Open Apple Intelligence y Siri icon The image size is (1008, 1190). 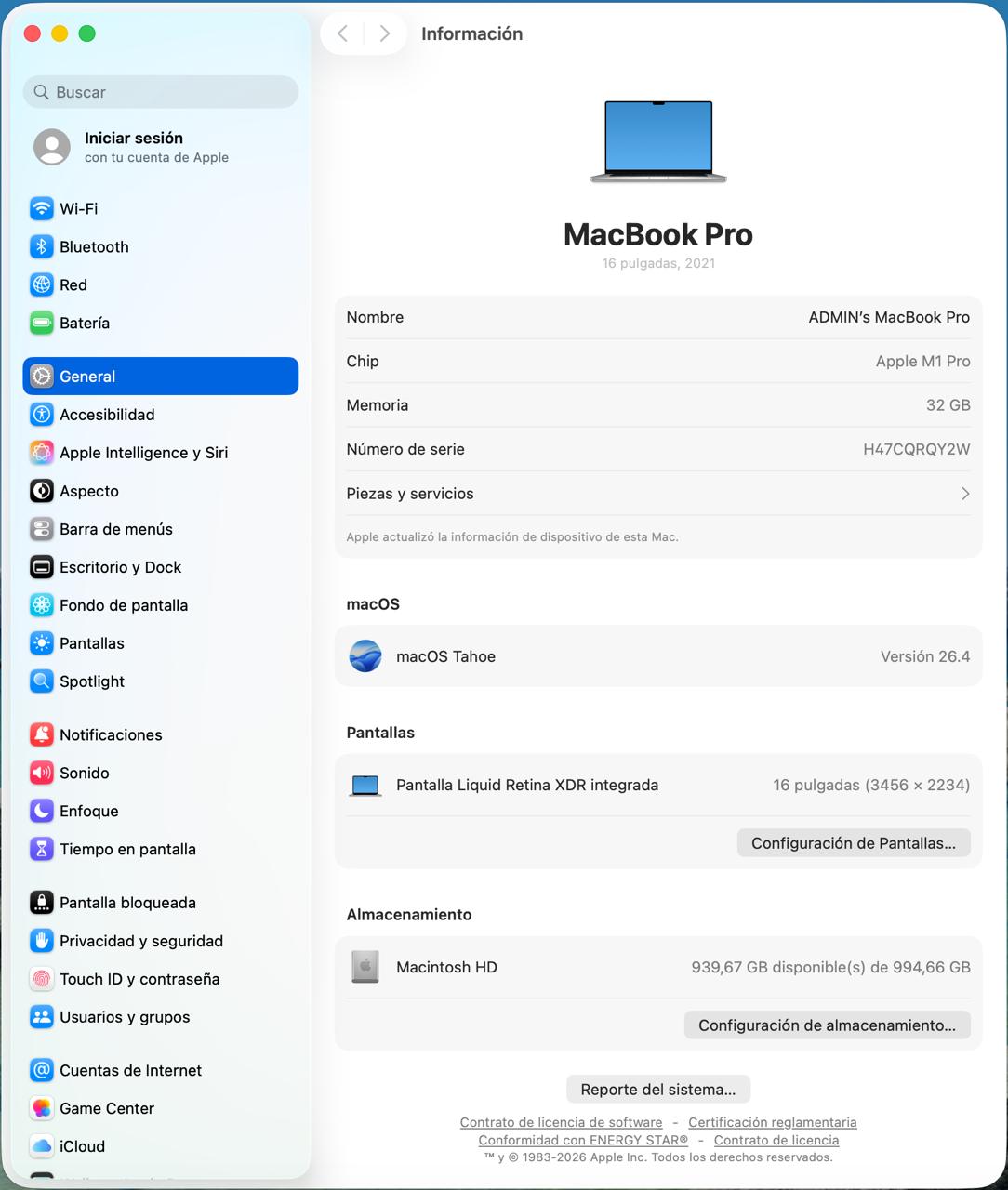click(x=41, y=453)
